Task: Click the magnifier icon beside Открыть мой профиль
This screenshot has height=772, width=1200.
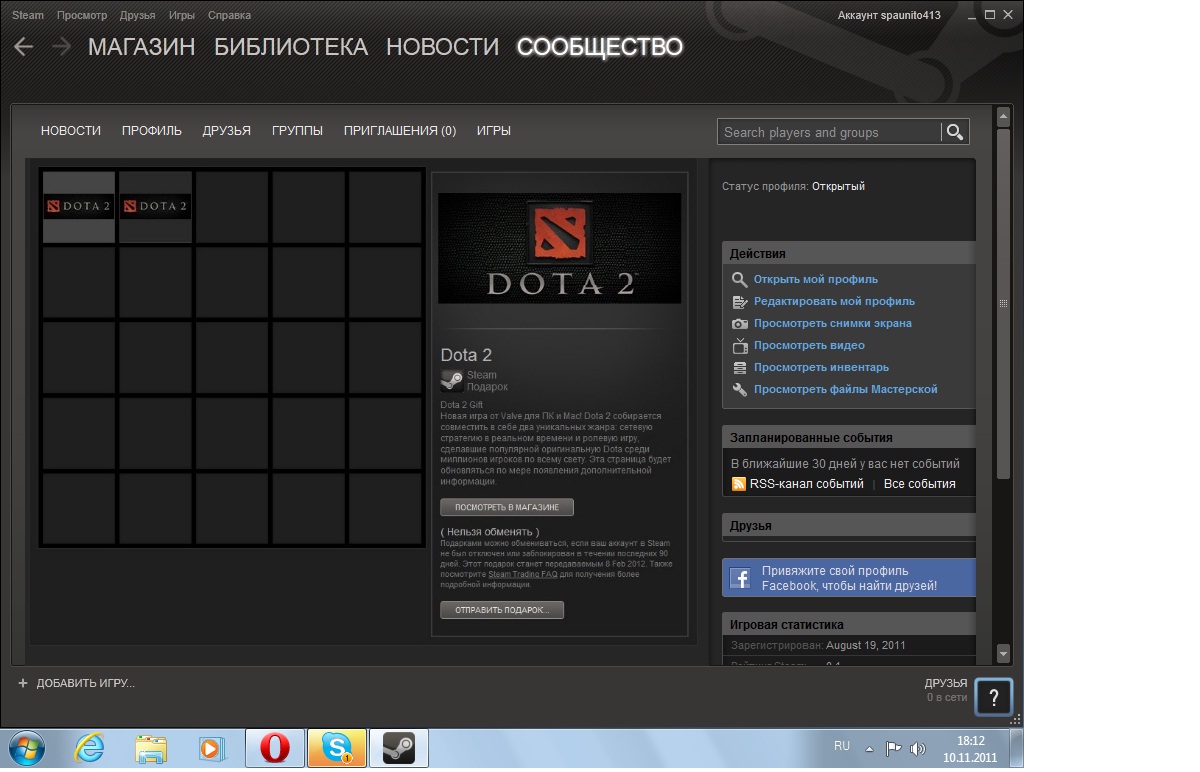Action: [x=739, y=280]
